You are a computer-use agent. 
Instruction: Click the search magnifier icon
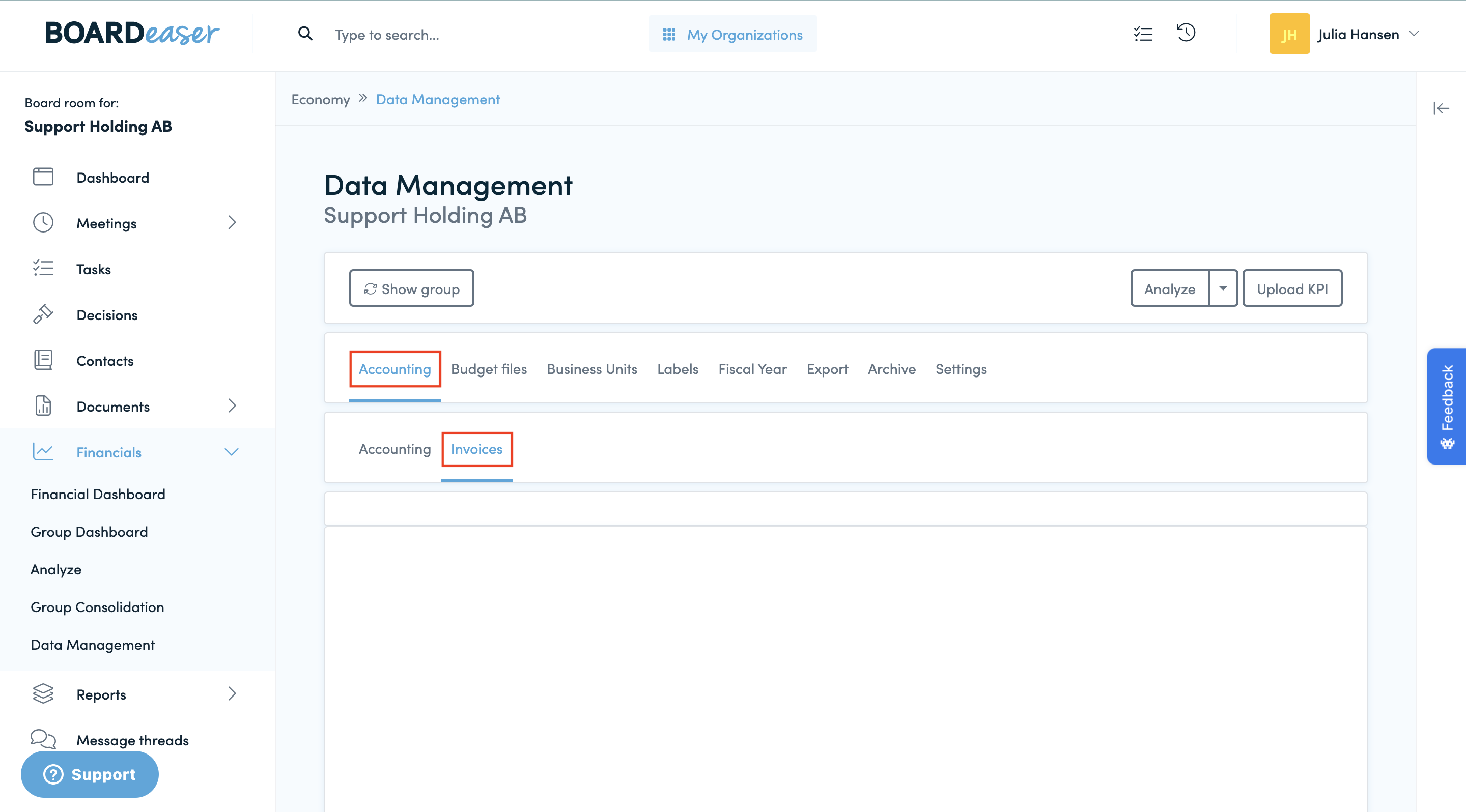point(305,34)
